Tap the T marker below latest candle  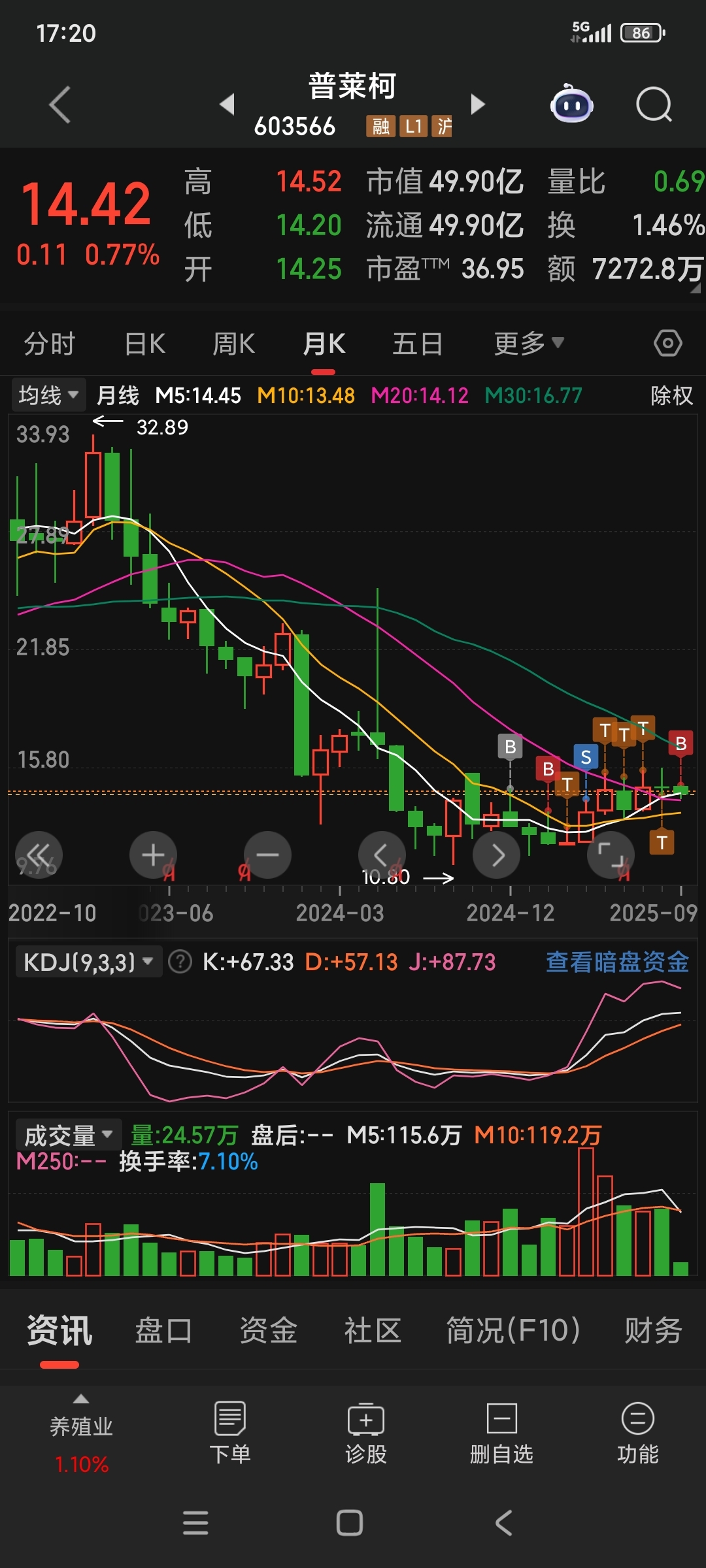[662, 843]
